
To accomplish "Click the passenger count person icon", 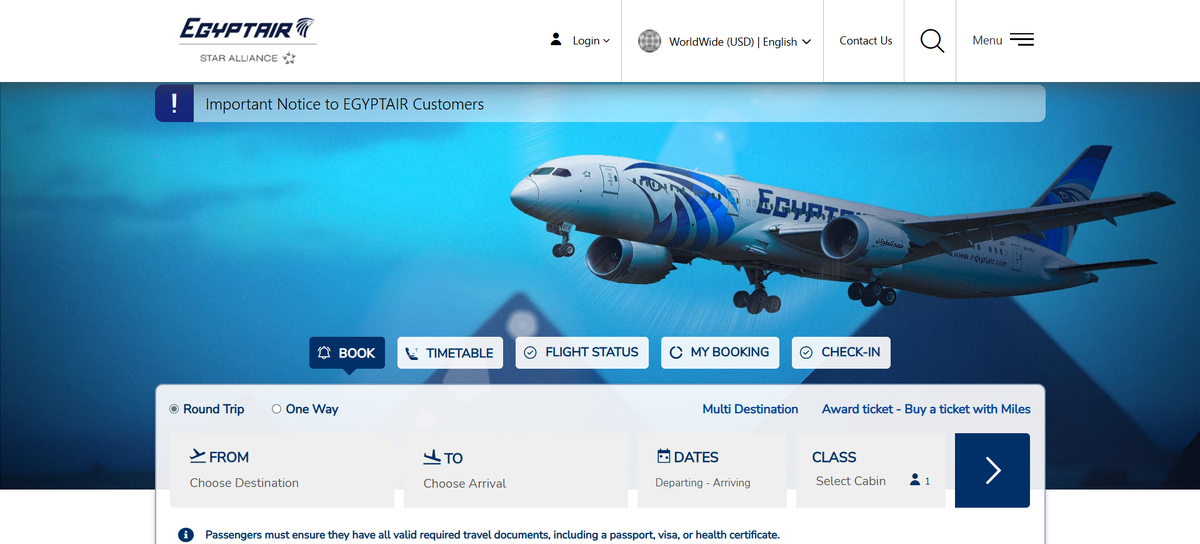I will 915,480.
